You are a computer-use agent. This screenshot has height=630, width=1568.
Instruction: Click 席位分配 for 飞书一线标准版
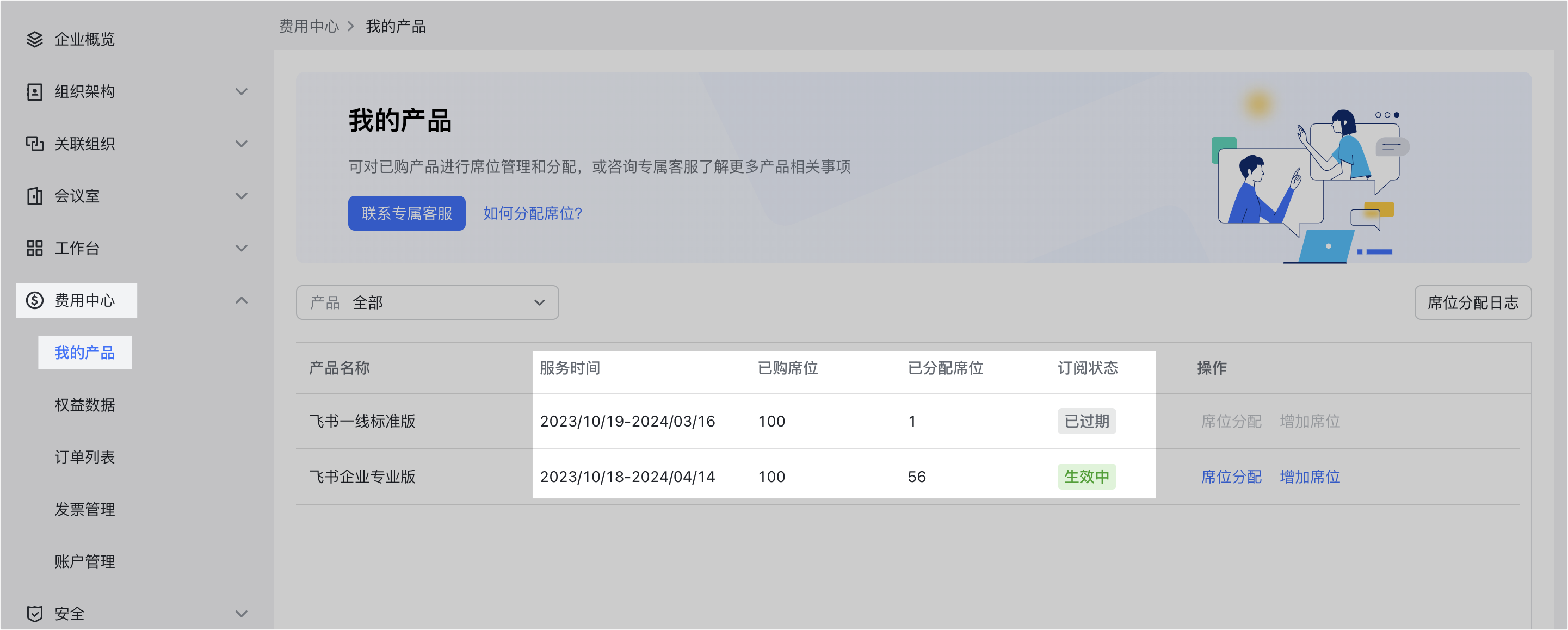[x=1231, y=421]
